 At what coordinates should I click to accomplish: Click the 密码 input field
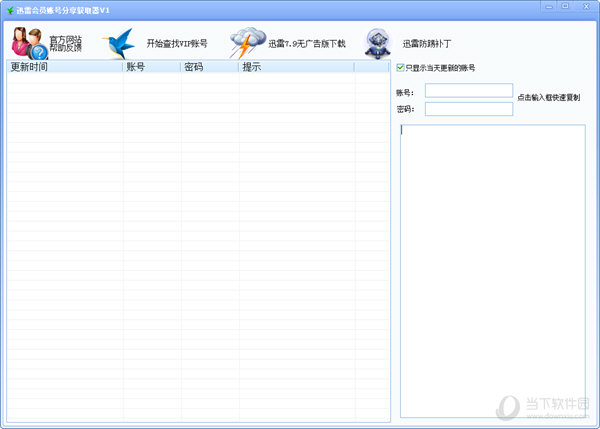pos(469,109)
